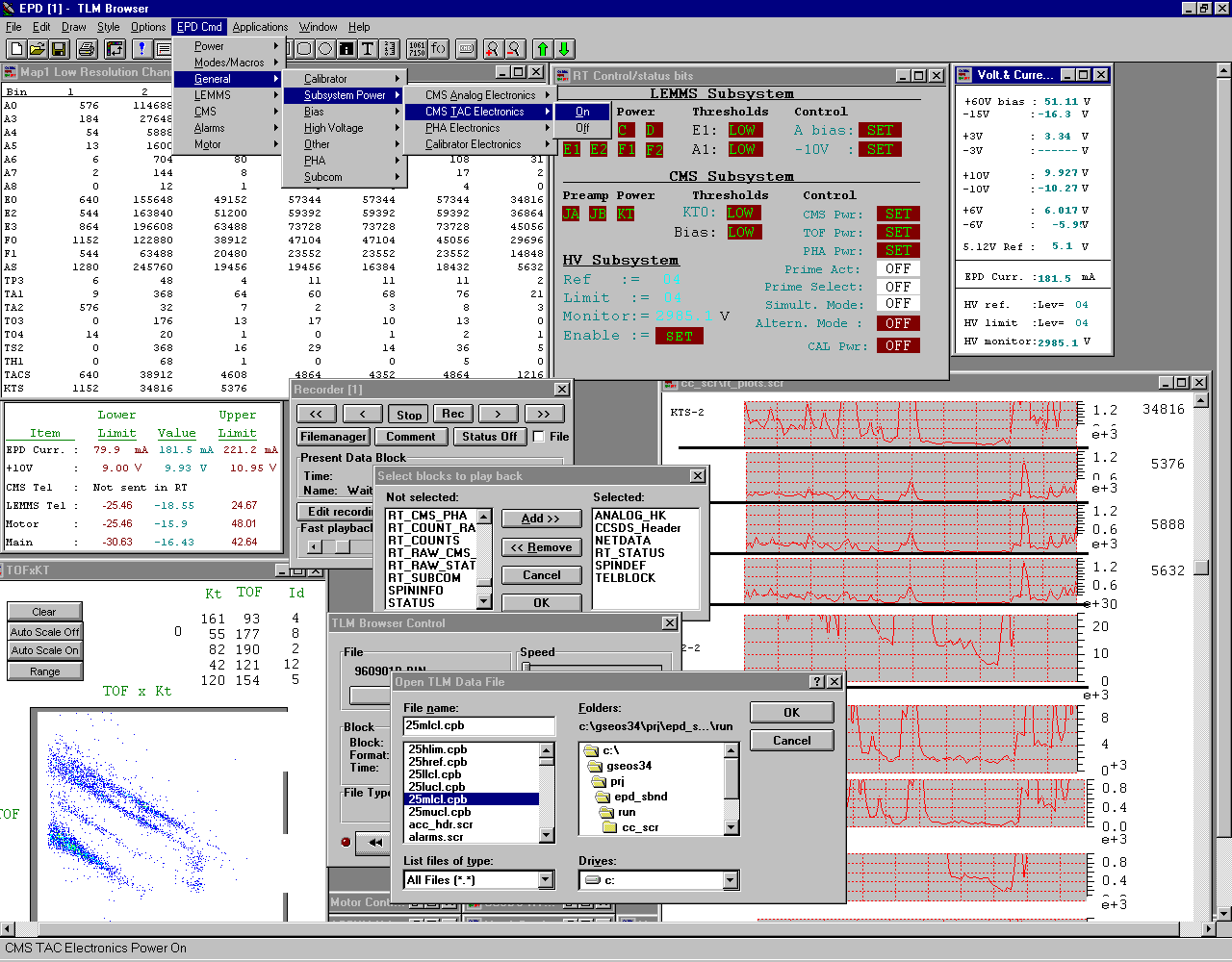Click the Open file toolbar icon
The image size is (1232, 962).
[x=38, y=49]
